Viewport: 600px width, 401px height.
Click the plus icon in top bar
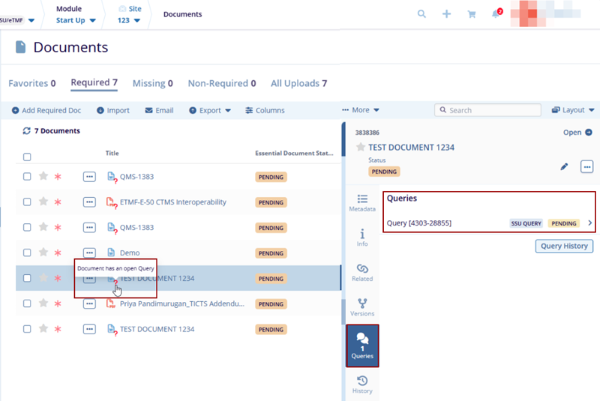[x=446, y=14]
